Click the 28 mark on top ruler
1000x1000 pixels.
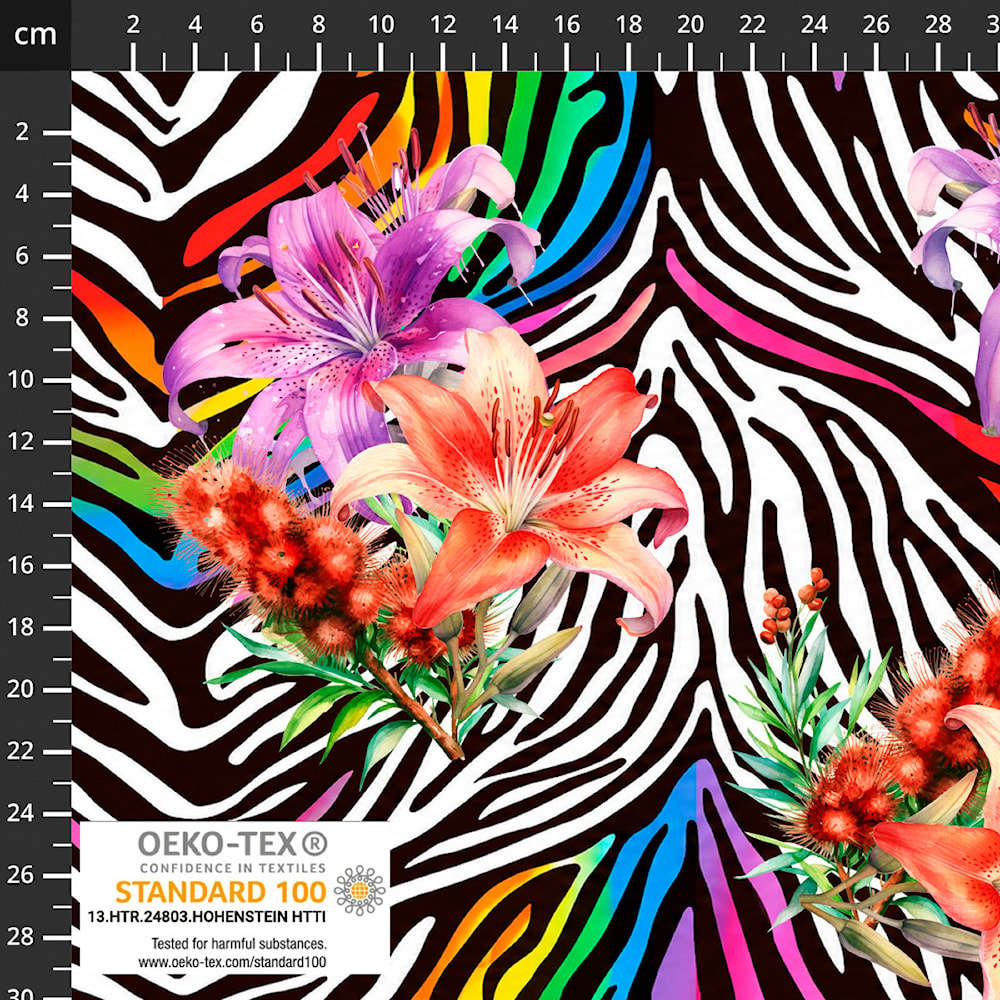pyautogui.click(x=938, y=25)
